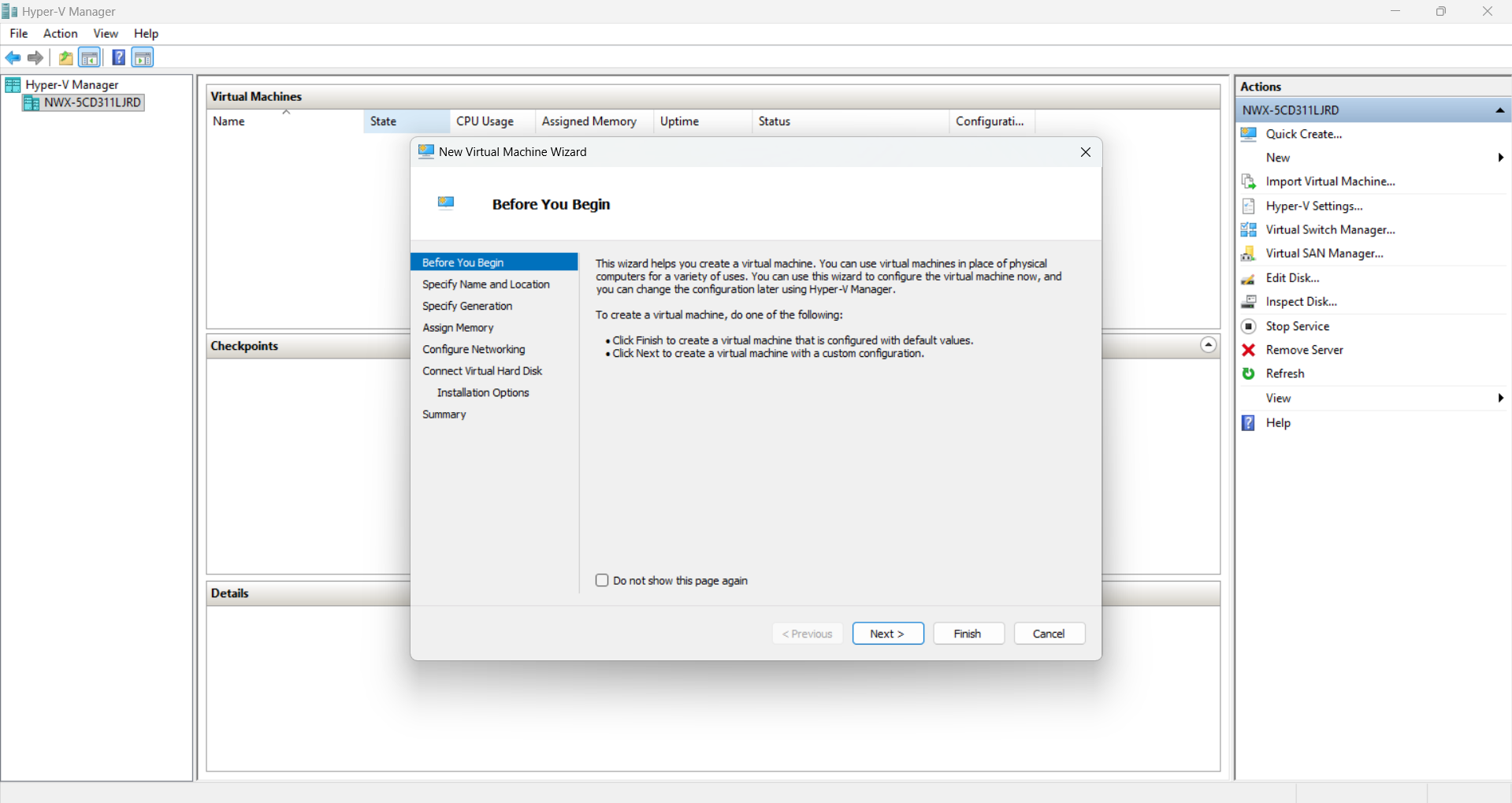Expand the View submenu arrow in Actions
The width and height of the screenshot is (1512, 803).
click(1500, 398)
